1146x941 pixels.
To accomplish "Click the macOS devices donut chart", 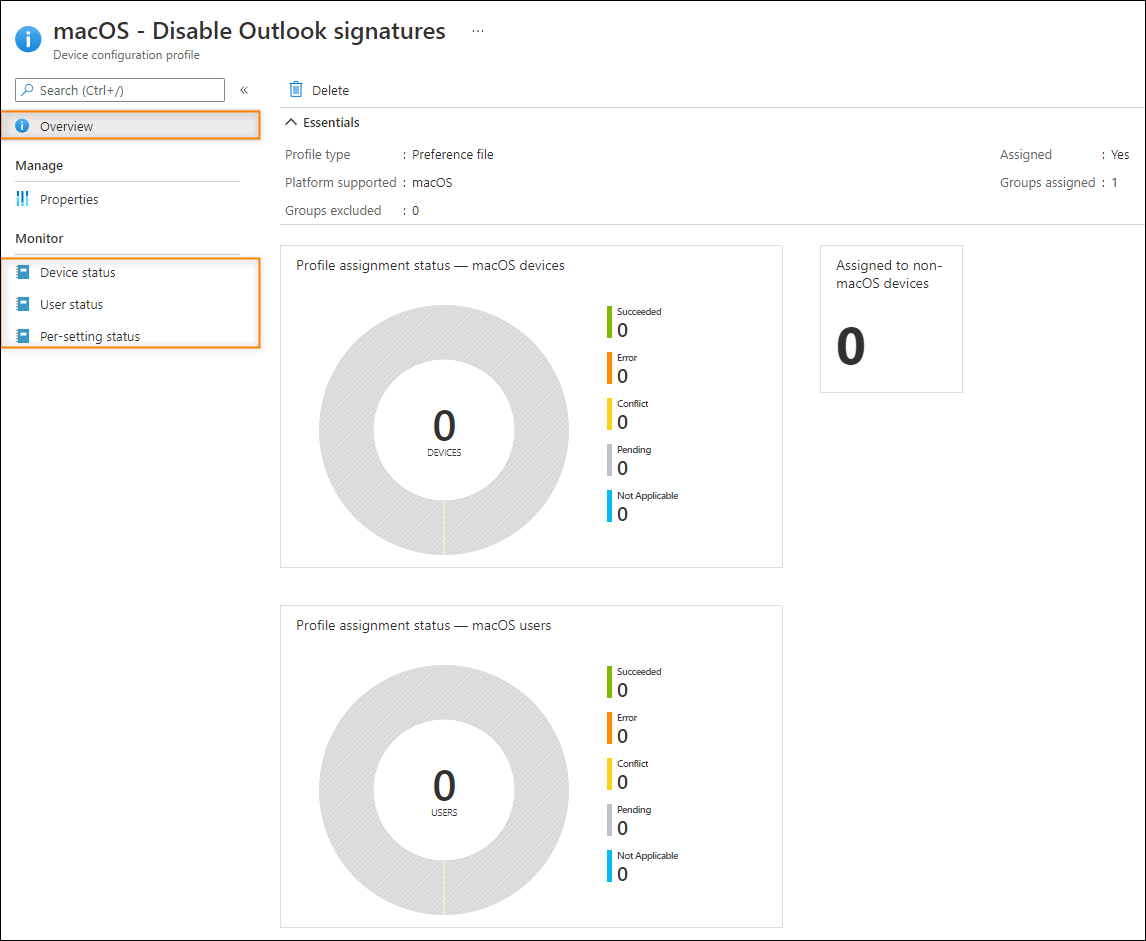I will 444,430.
